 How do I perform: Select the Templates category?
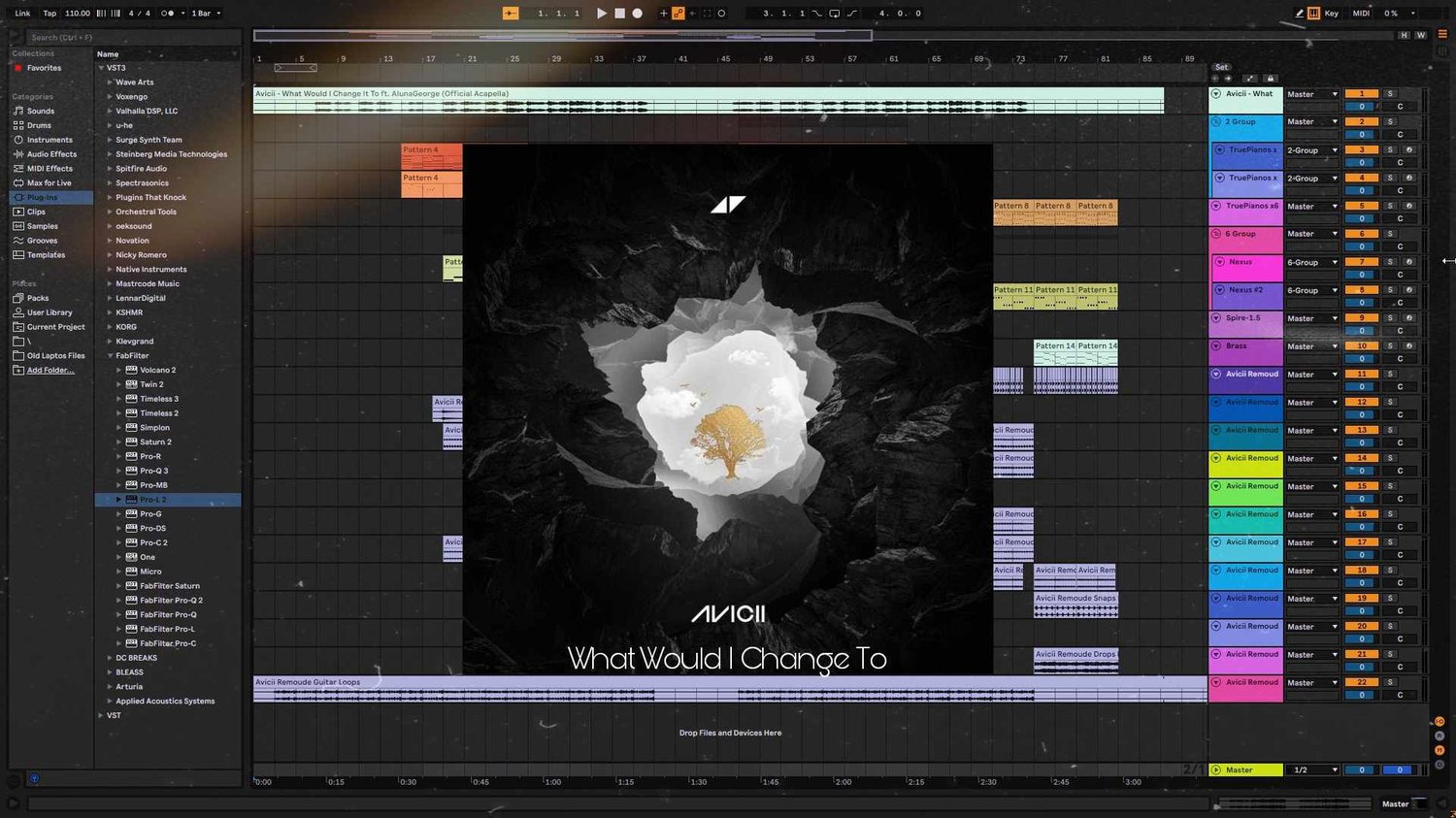(x=46, y=255)
